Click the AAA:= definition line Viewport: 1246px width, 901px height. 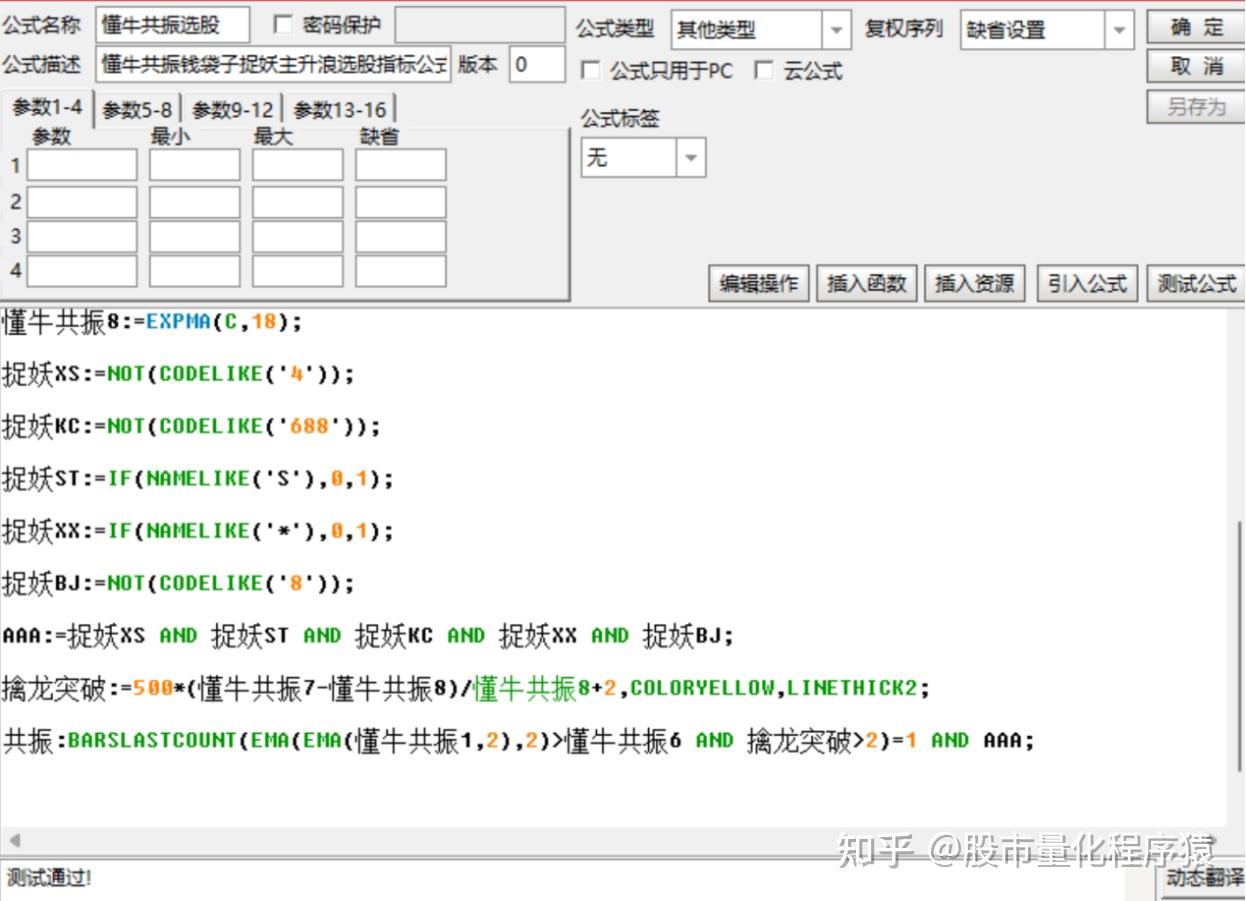[x=368, y=635]
